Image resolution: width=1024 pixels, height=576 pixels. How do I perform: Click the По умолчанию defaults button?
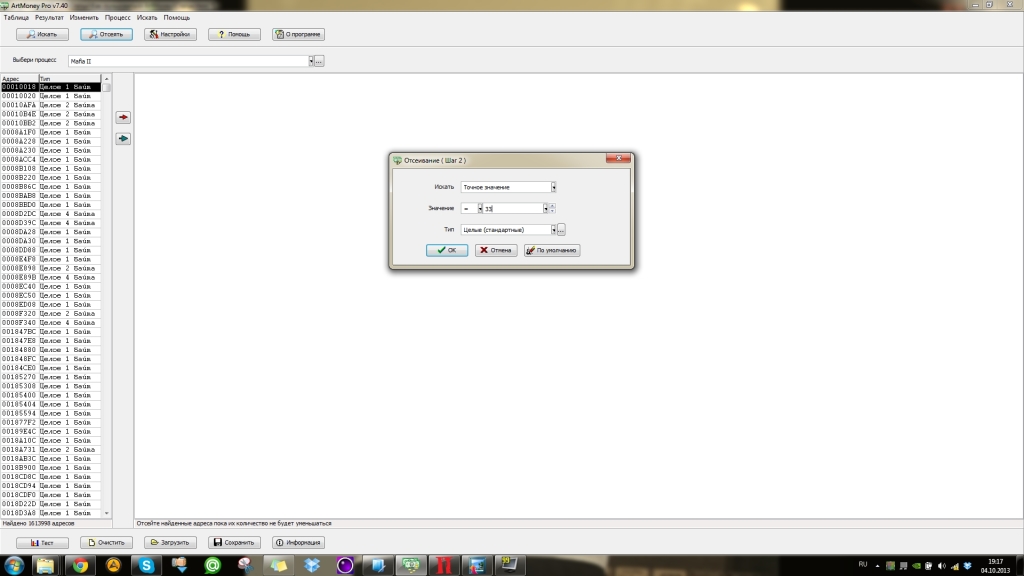[552, 250]
